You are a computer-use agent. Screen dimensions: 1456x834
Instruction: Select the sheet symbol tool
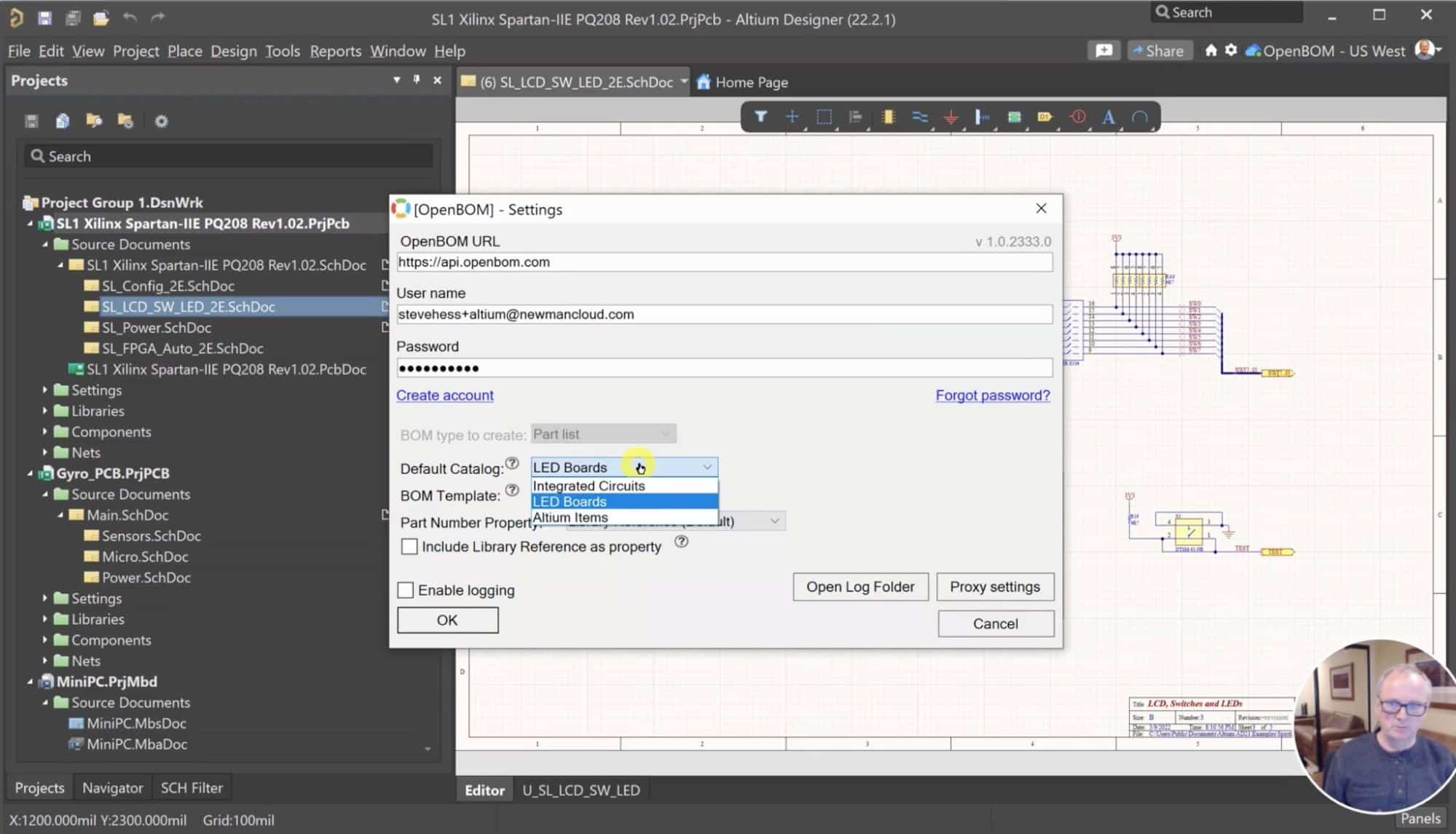tap(1014, 117)
